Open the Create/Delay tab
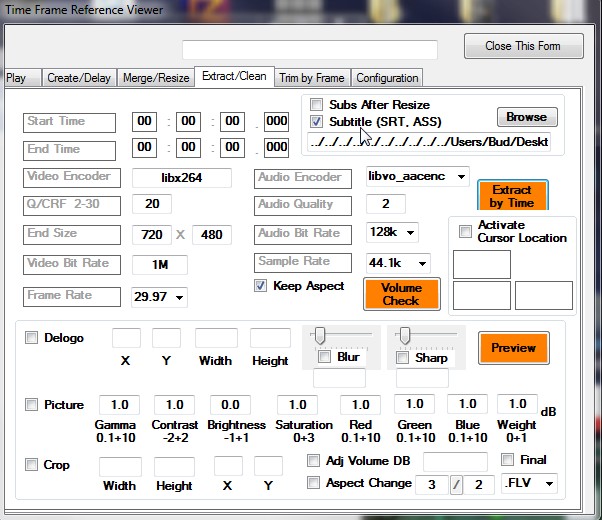This screenshot has height=520, width=602. [79, 78]
